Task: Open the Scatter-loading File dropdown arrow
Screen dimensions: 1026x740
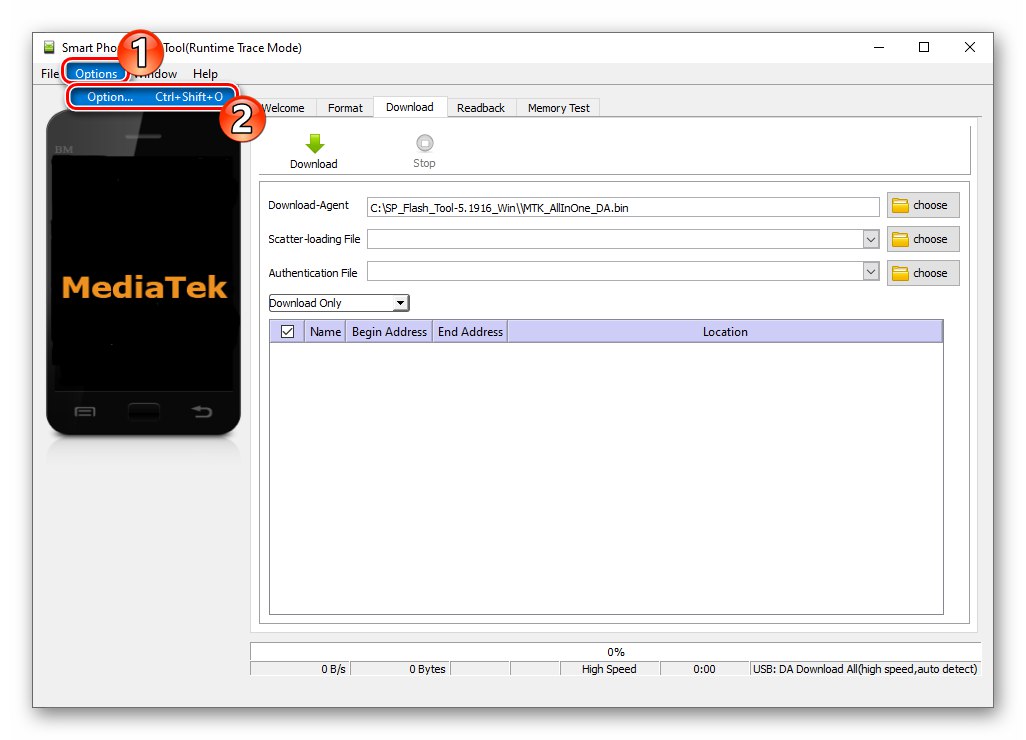Action: point(870,239)
